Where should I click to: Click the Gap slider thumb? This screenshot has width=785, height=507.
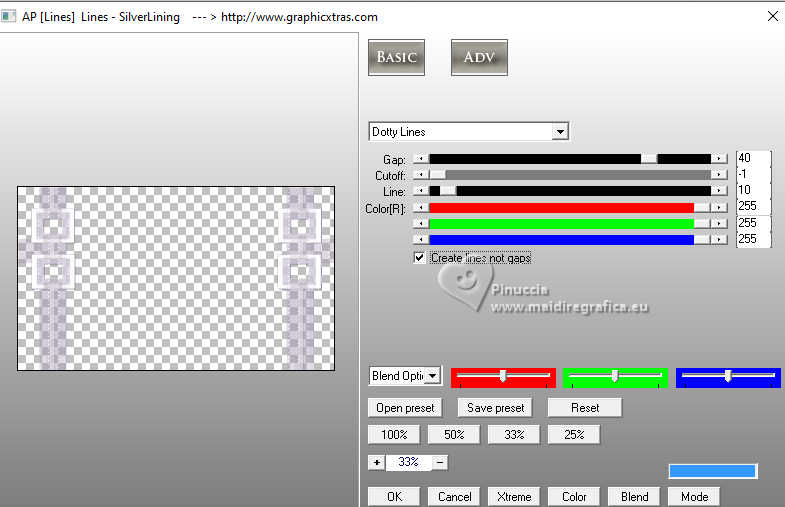(x=649, y=159)
